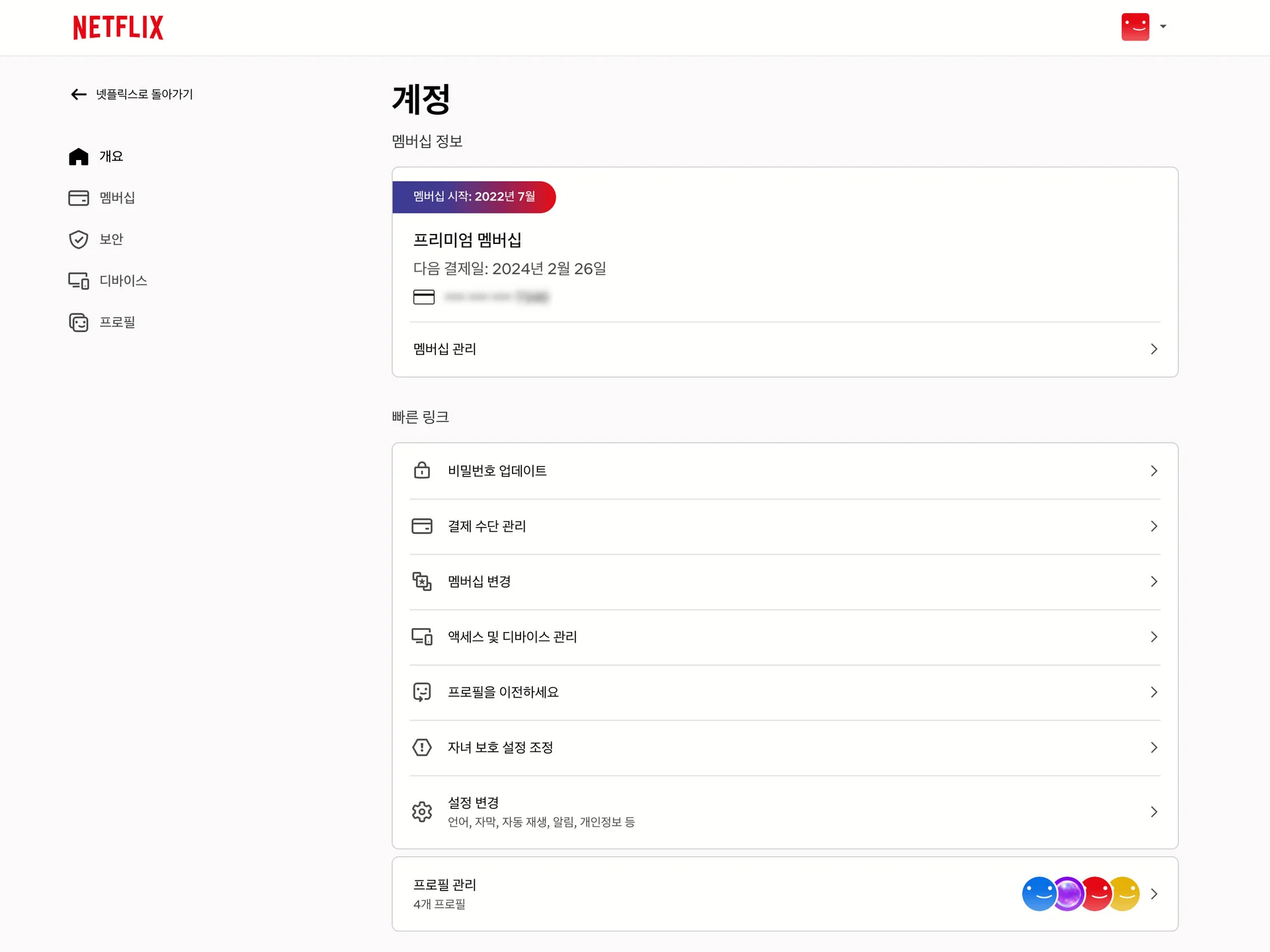Select the shield icon beside 보안
This screenshot has height=952, width=1270.
(x=79, y=239)
